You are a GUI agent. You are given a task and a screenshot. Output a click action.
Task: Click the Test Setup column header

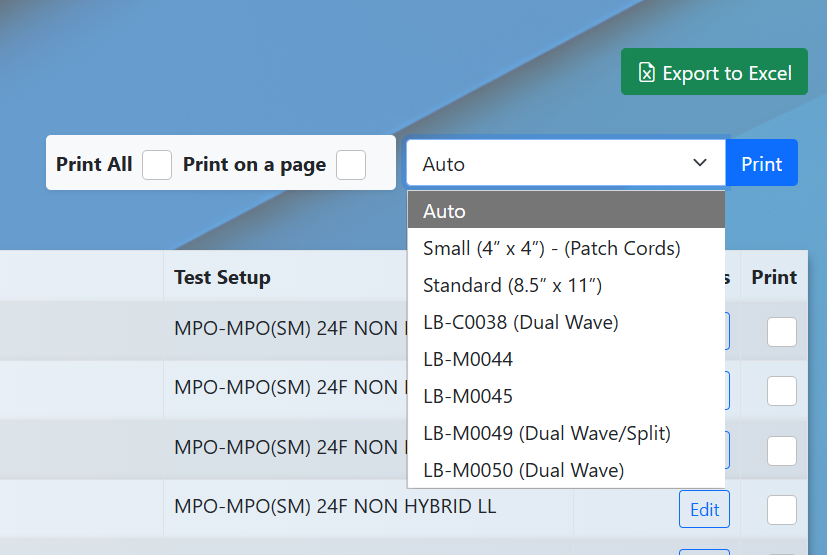coord(222,277)
